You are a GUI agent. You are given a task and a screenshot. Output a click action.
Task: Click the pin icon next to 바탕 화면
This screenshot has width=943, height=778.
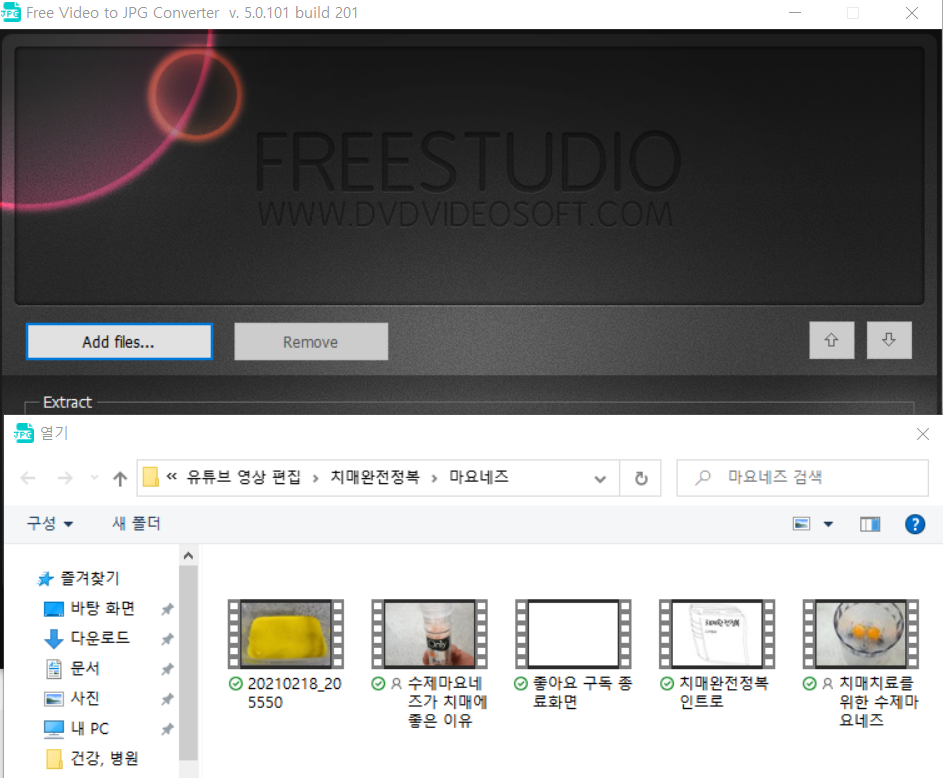(167, 609)
